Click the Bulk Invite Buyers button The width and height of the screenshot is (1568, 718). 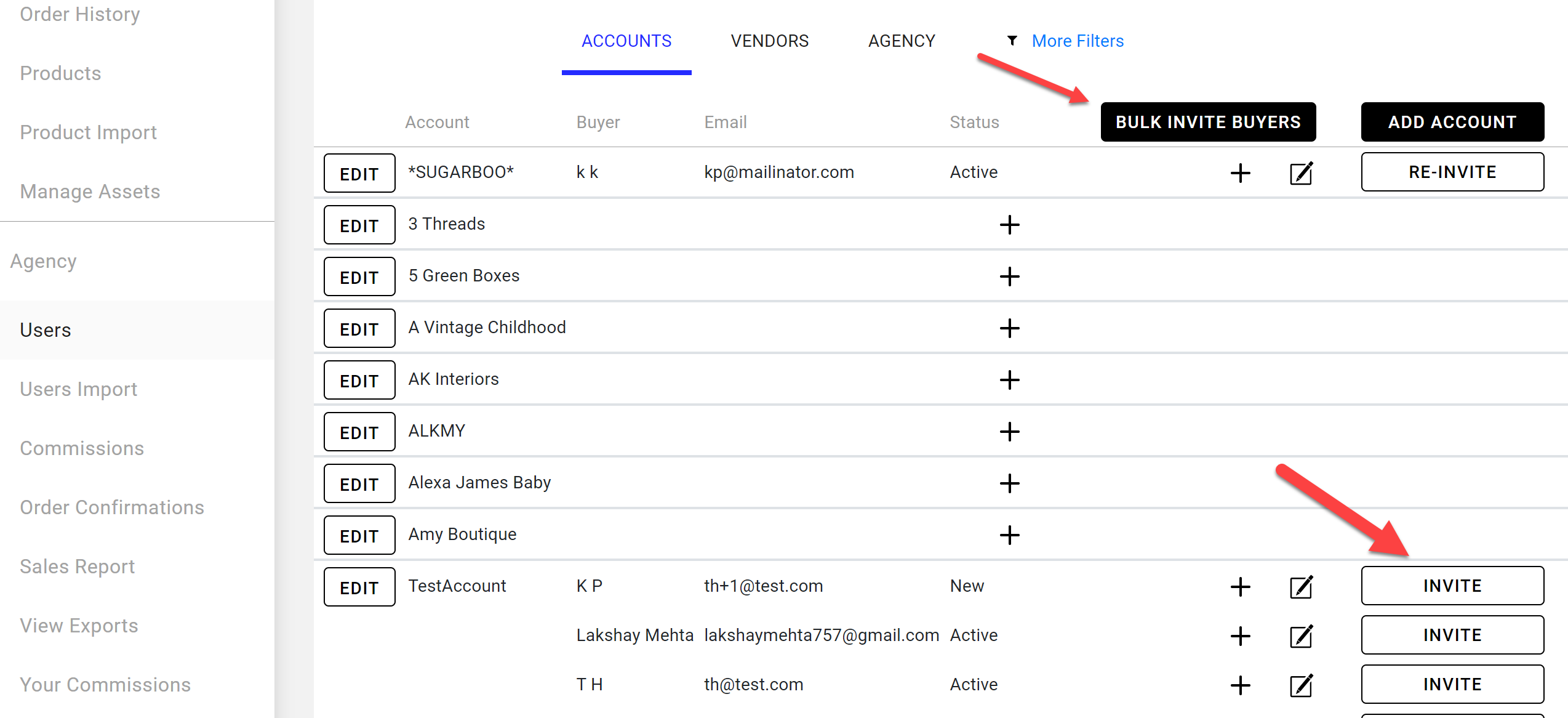(x=1208, y=122)
